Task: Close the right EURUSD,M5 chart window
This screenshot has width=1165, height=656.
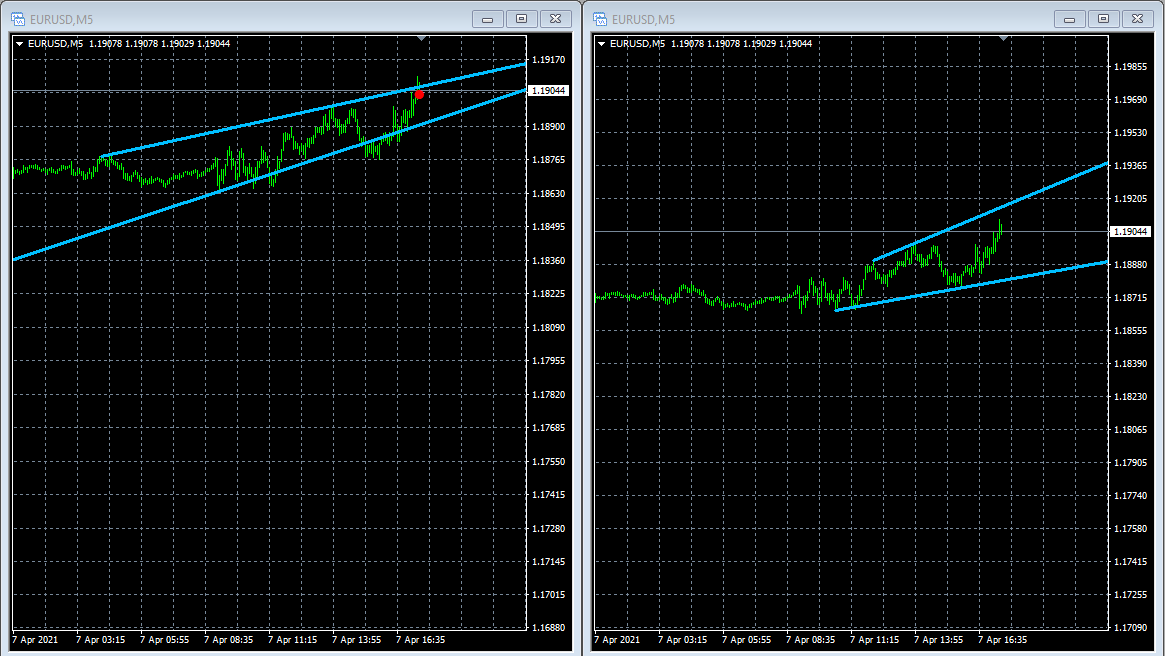Action: coord(1137,19)
